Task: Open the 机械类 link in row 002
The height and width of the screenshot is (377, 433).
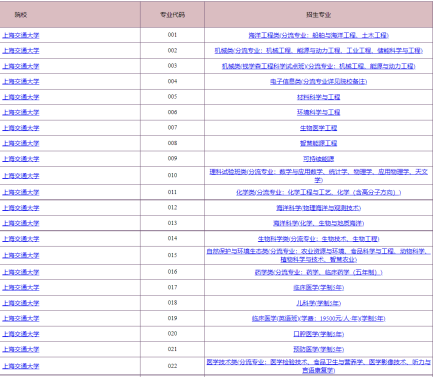Action: tap(318, 51)
